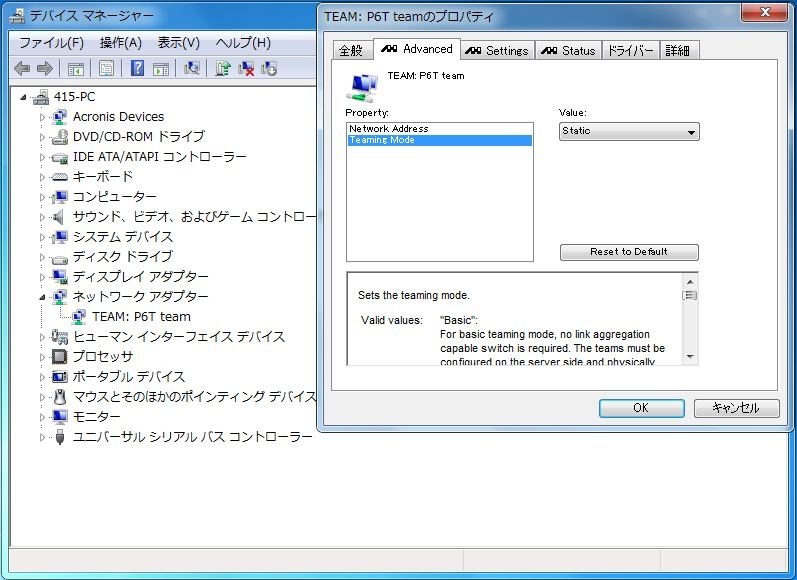
Task: Select the キーボード keyboard icon
Action: tap(59, 177)
